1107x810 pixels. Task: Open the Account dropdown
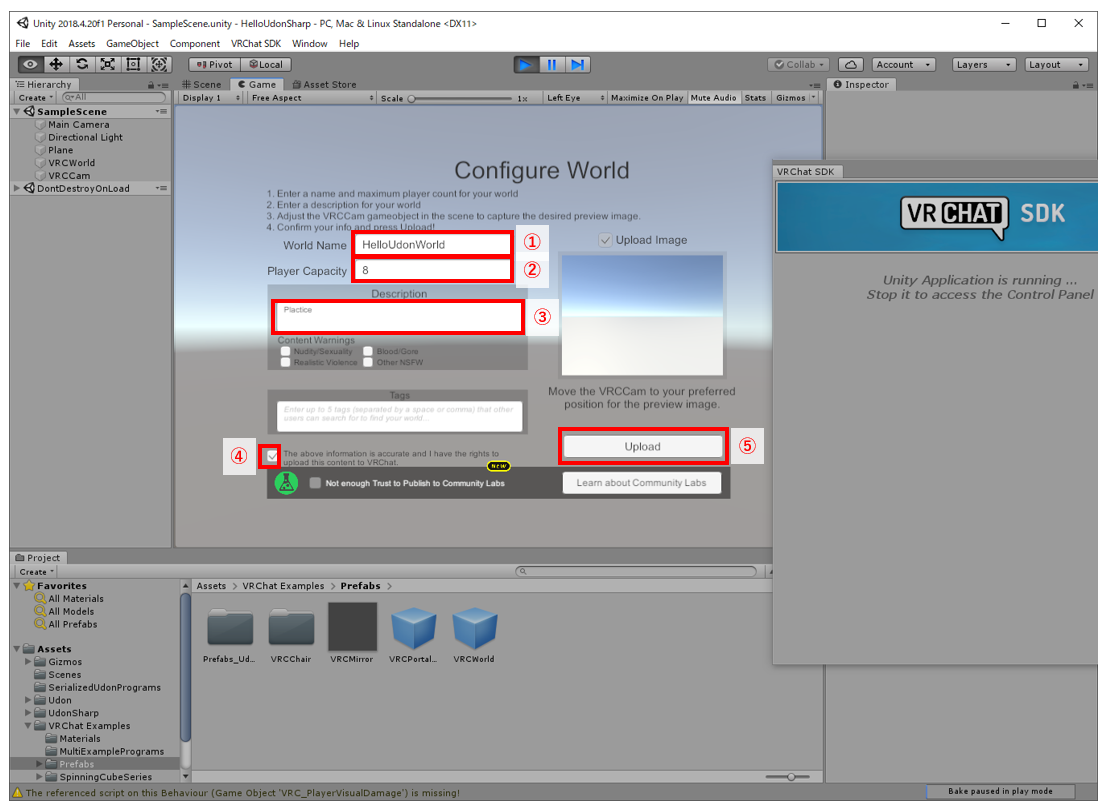coord(904,64)
